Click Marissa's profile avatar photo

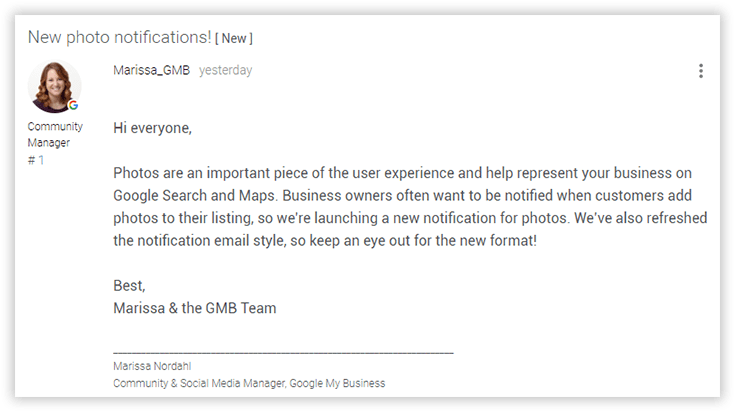[x=54, y=87]
